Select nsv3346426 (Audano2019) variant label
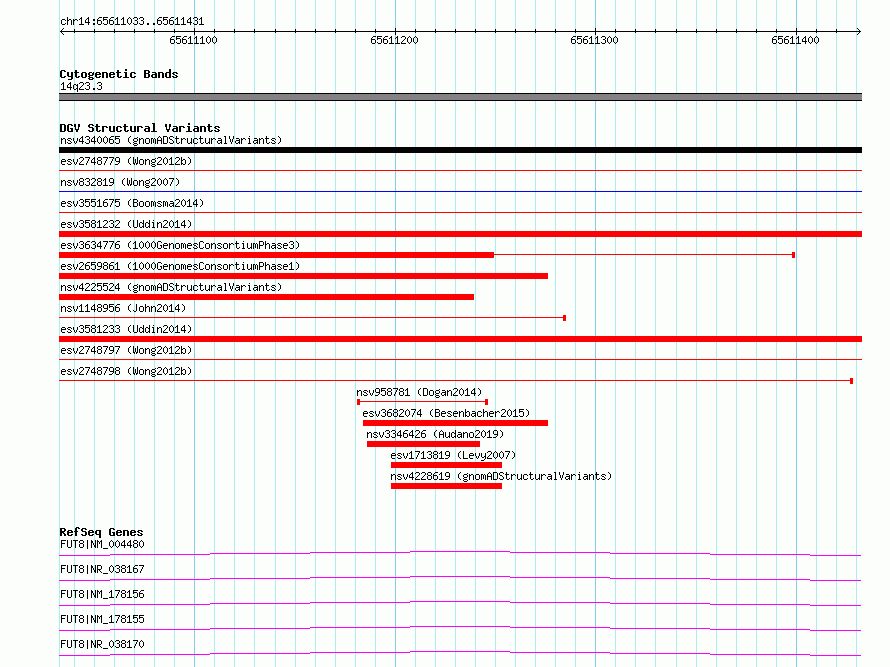Screen dimensions: 890x667 pos(435,434)
